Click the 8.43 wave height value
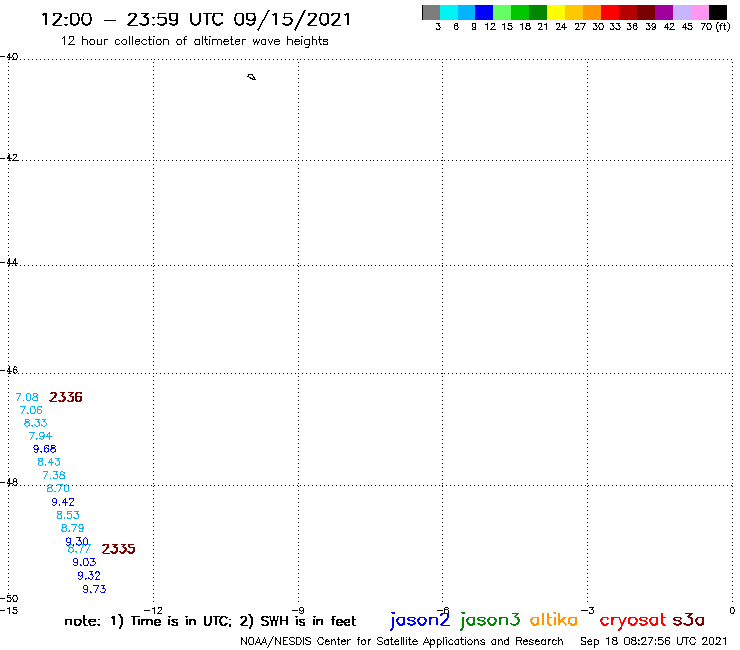This screenshot has height=650, width=740. point(49,462)
